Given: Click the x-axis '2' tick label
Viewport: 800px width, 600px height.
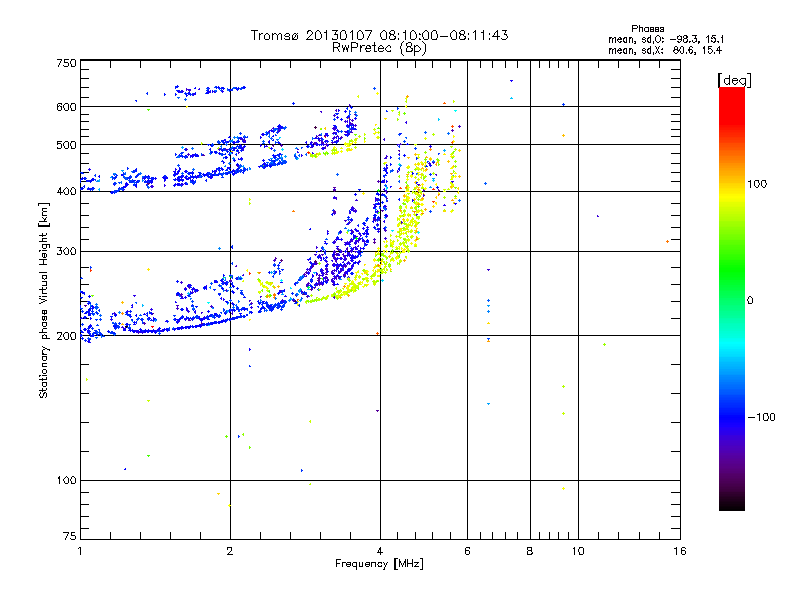Looking at the screenshot, I should [x=230, y=551].
